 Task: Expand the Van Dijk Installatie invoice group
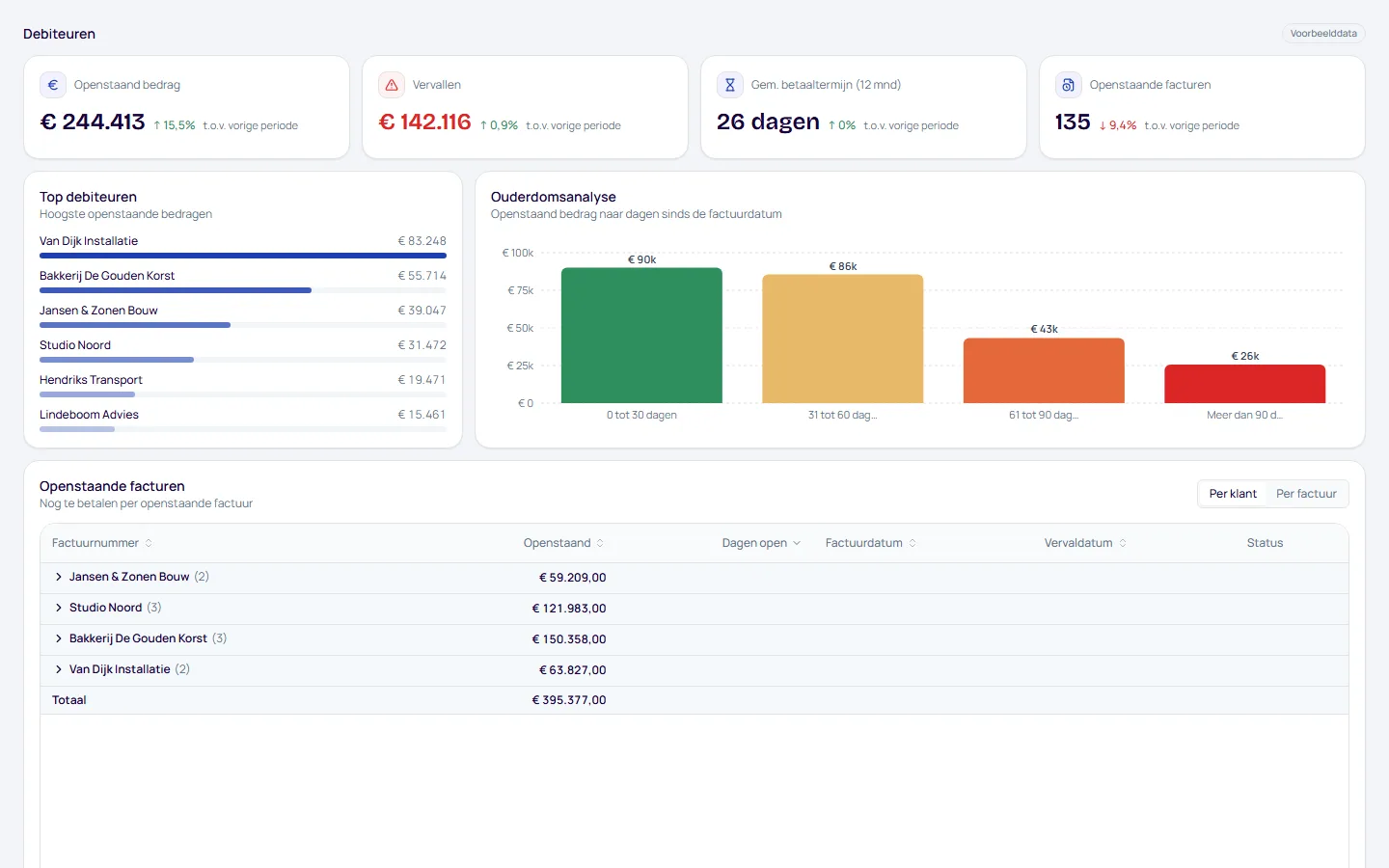59,669
